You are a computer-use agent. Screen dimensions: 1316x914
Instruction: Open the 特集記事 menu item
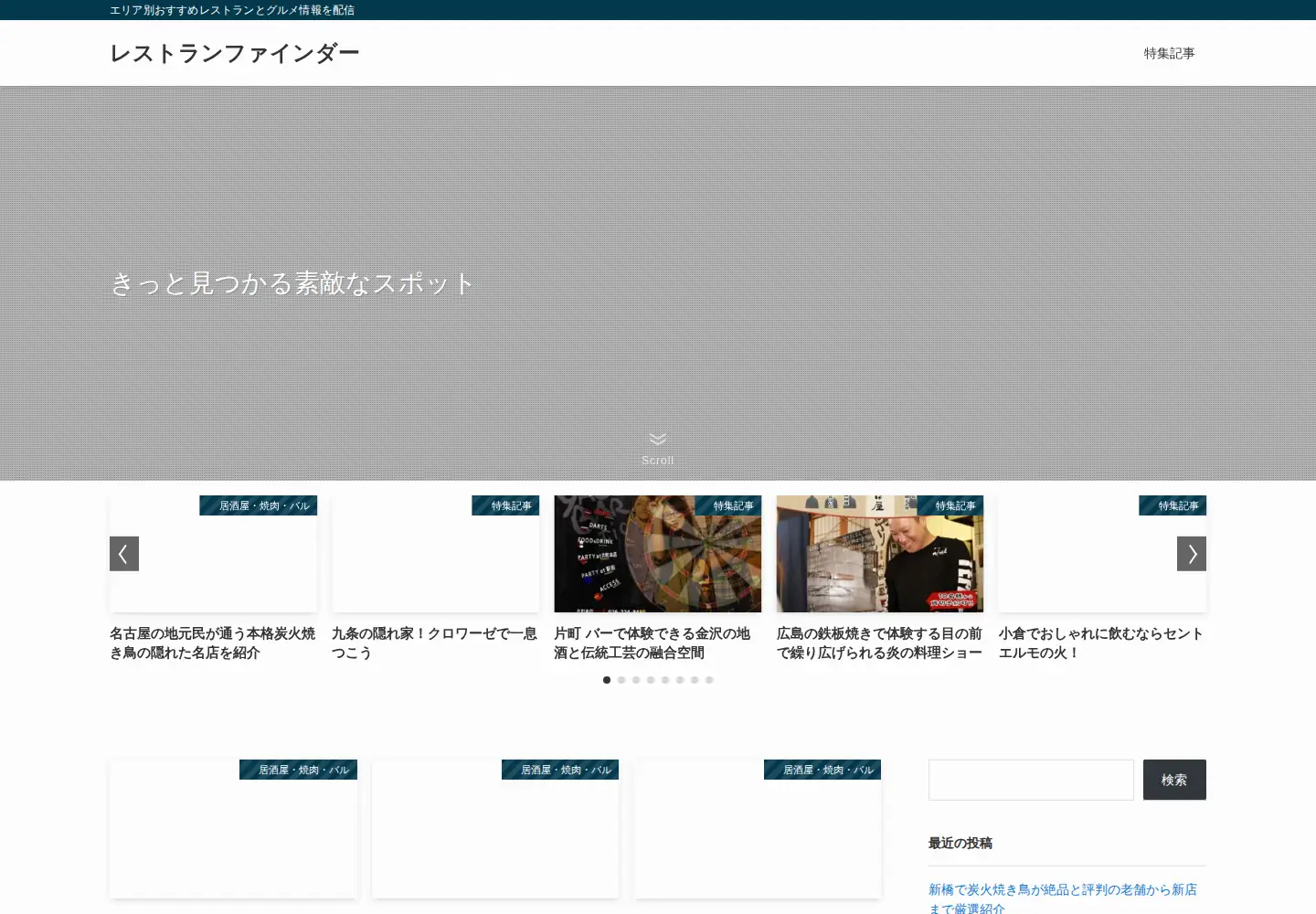pyautogui.click(x=1169, y=53)
